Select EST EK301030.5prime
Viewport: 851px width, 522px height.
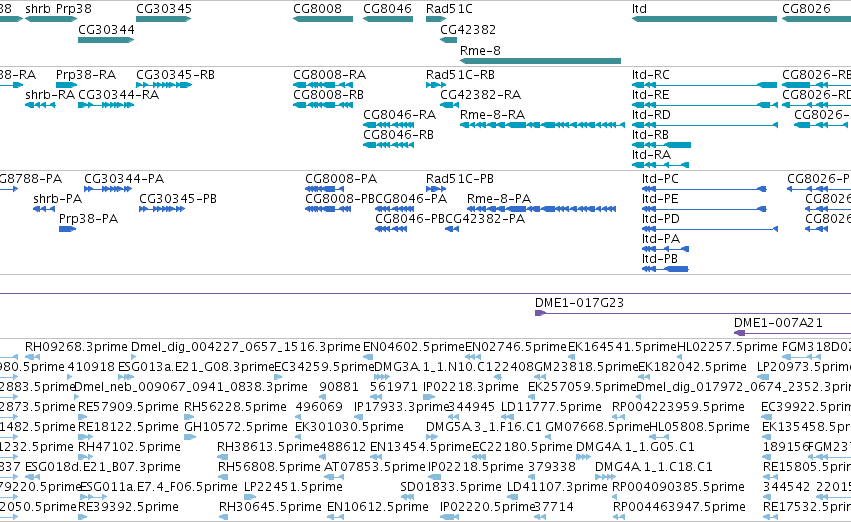[x=299, y=437]
